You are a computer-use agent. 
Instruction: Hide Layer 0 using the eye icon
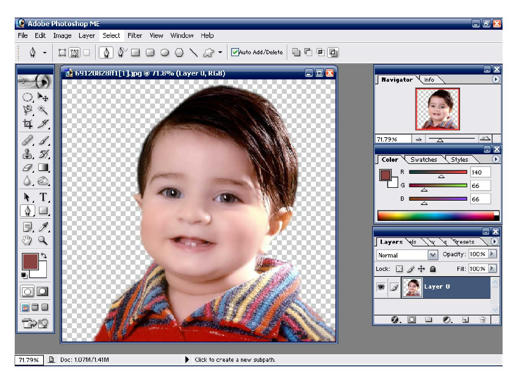381,286
